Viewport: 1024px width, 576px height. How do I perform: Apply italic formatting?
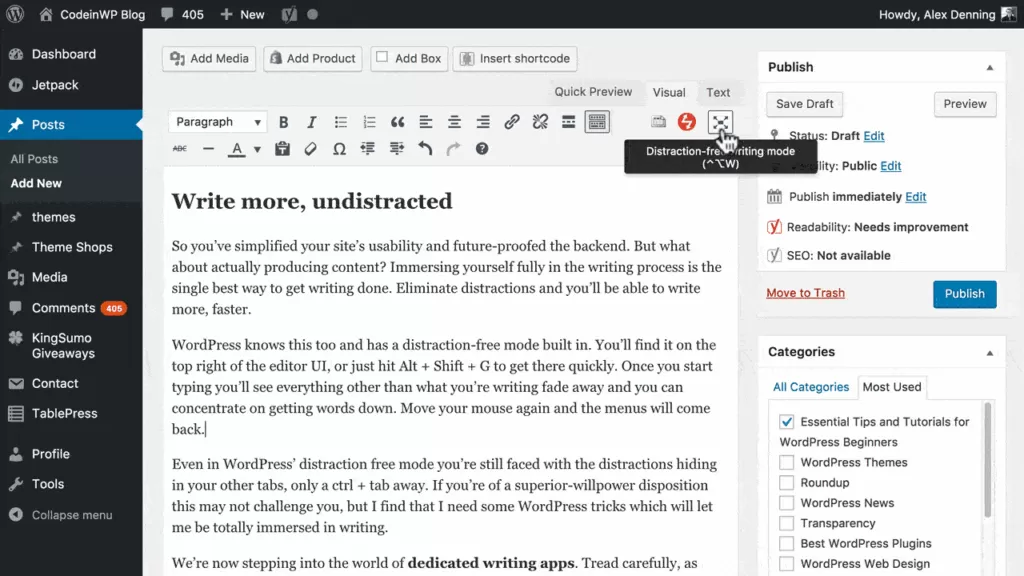tap(312, 122)
